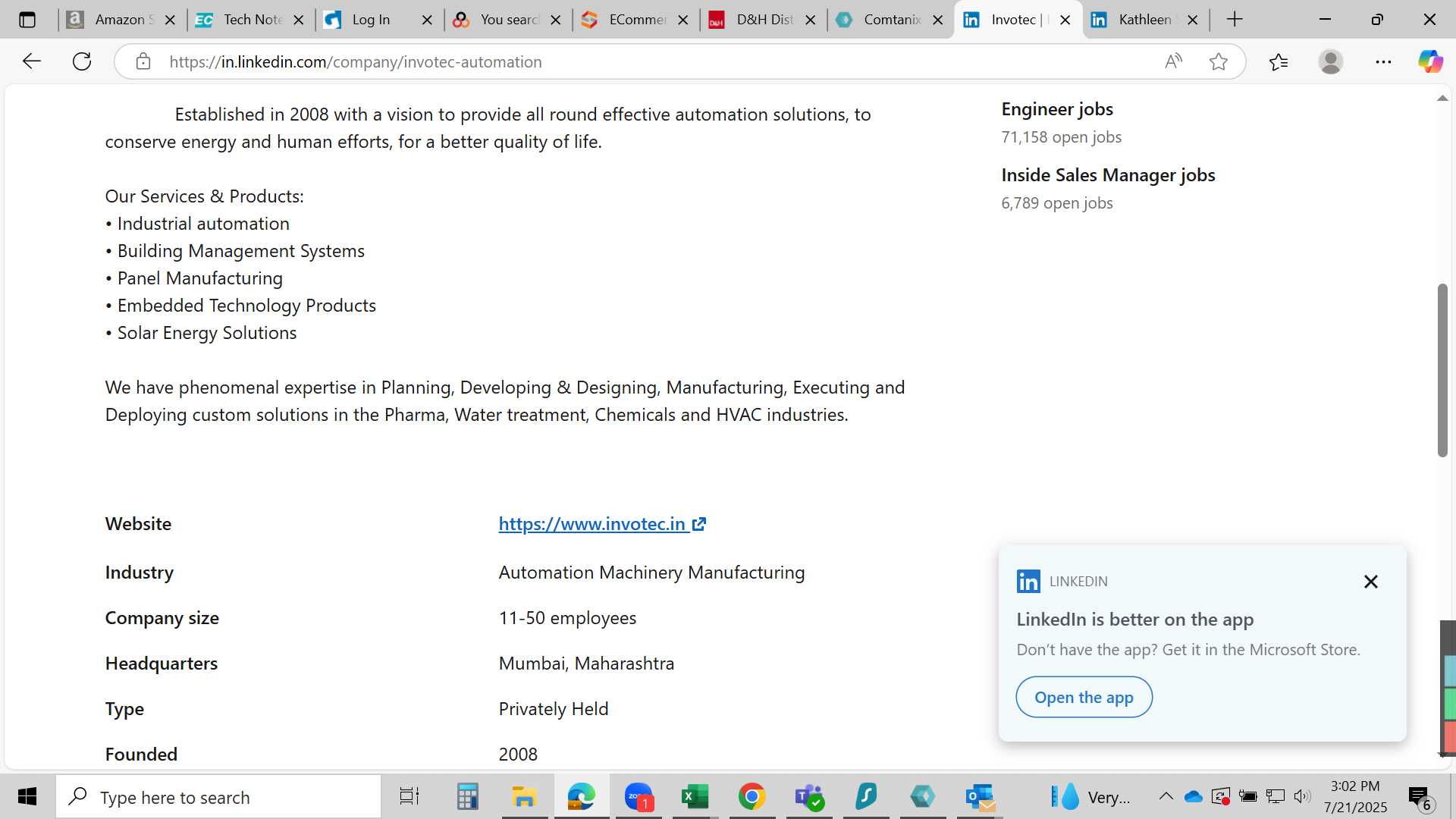1456x819 pixels.
Task: Open Task View on the taskbar
Action: point(409,796)
